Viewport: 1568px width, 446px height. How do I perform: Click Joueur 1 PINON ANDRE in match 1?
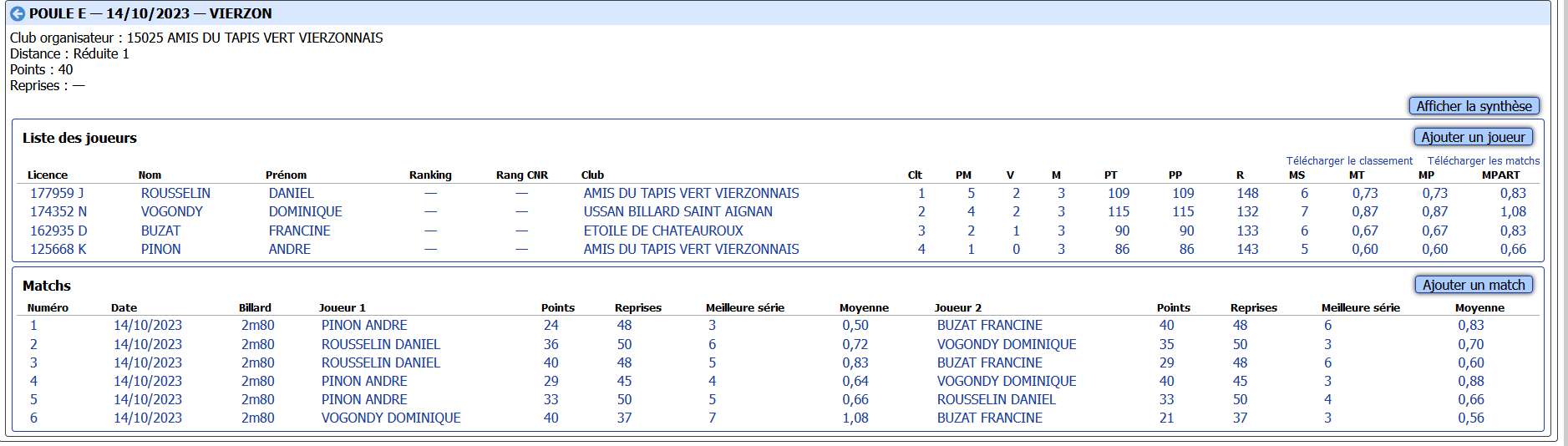(x=364, y=325)
